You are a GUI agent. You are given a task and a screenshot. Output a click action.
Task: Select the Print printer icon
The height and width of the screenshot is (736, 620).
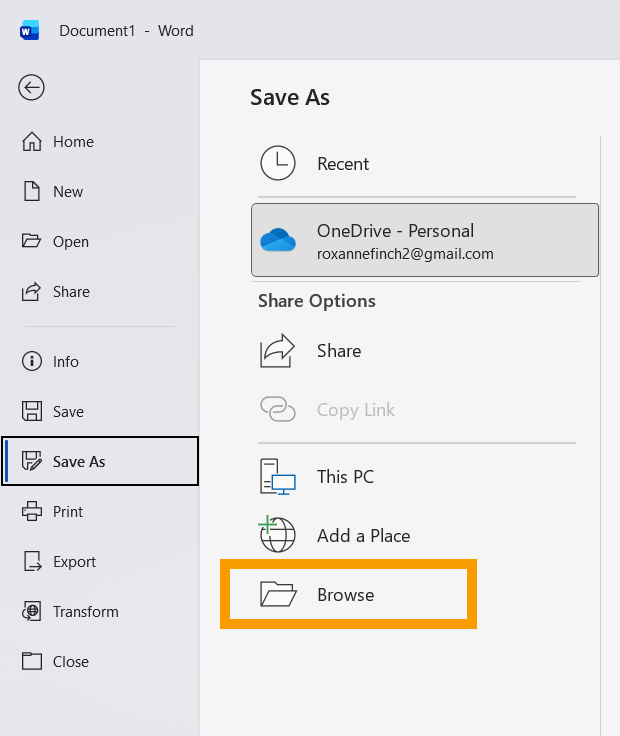point(32,512)
